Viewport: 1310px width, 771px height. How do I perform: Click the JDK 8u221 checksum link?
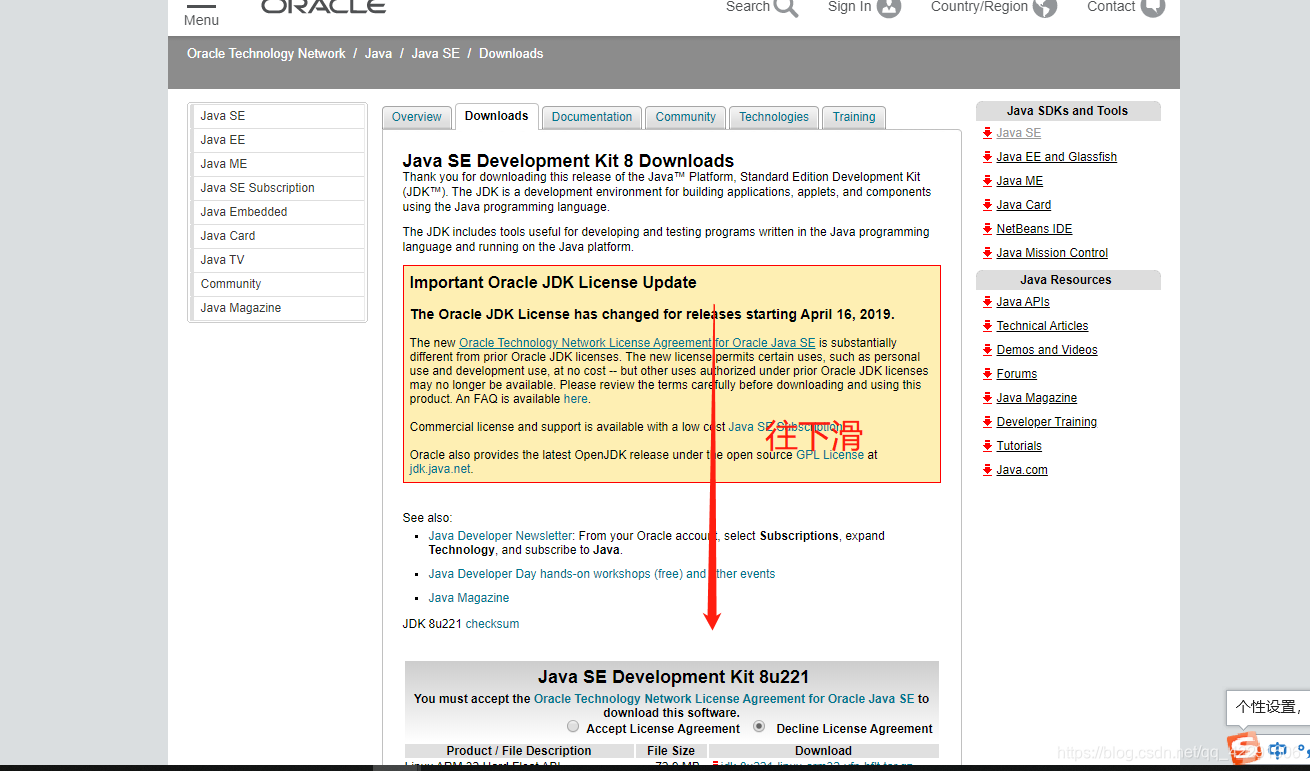[492, 624]
